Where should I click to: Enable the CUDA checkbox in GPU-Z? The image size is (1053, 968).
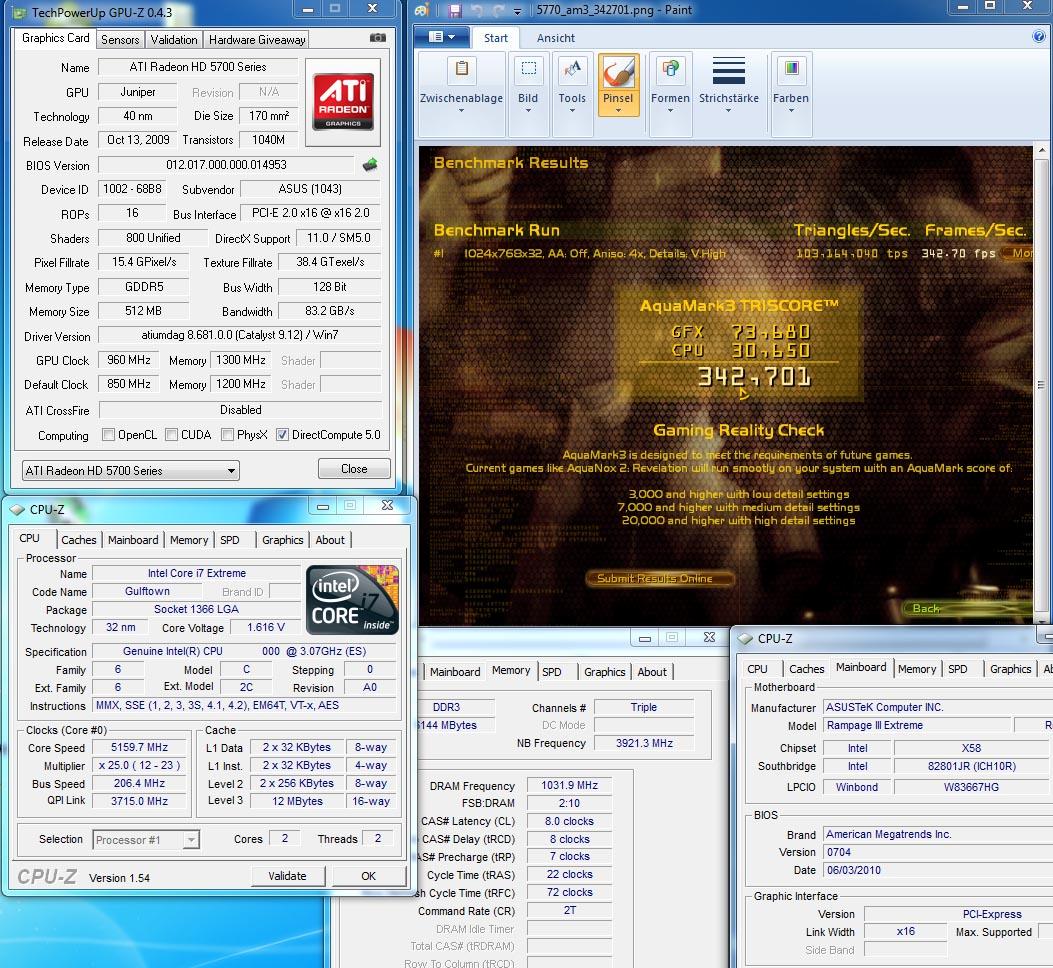coord(171,435)
